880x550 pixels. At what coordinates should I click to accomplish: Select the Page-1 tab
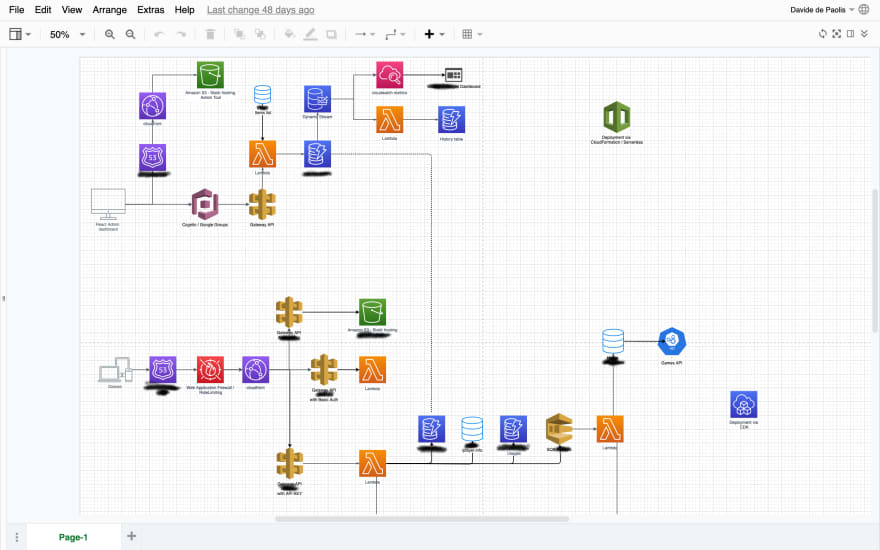74,537
